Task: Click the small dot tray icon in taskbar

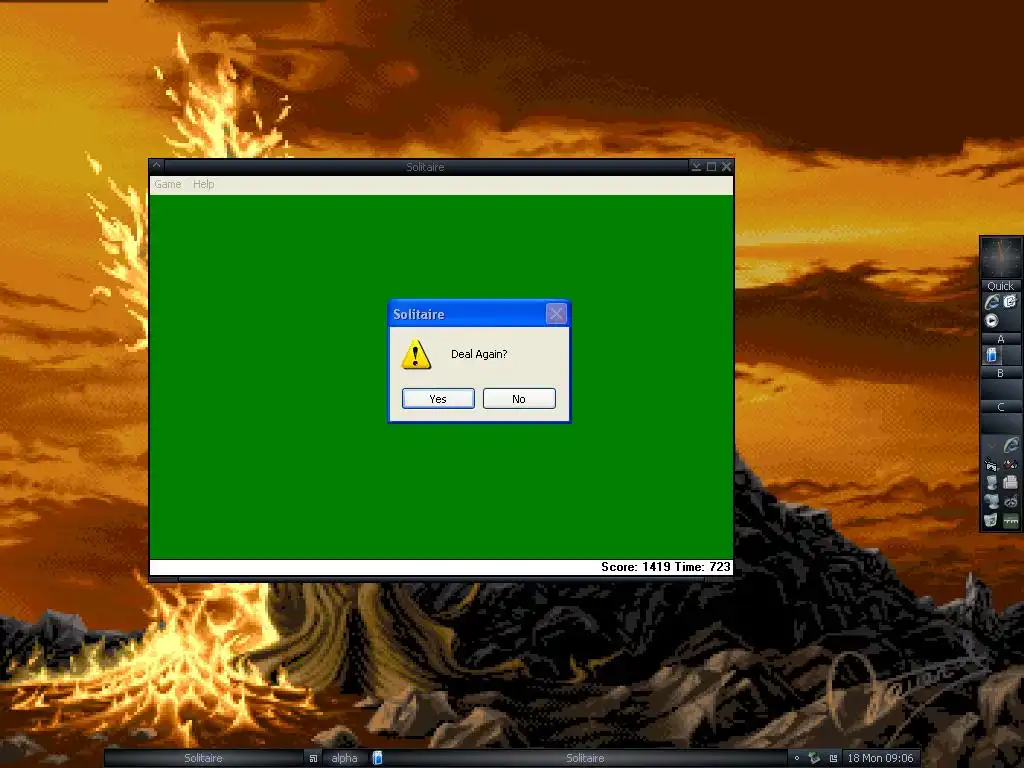Action: 797,758
